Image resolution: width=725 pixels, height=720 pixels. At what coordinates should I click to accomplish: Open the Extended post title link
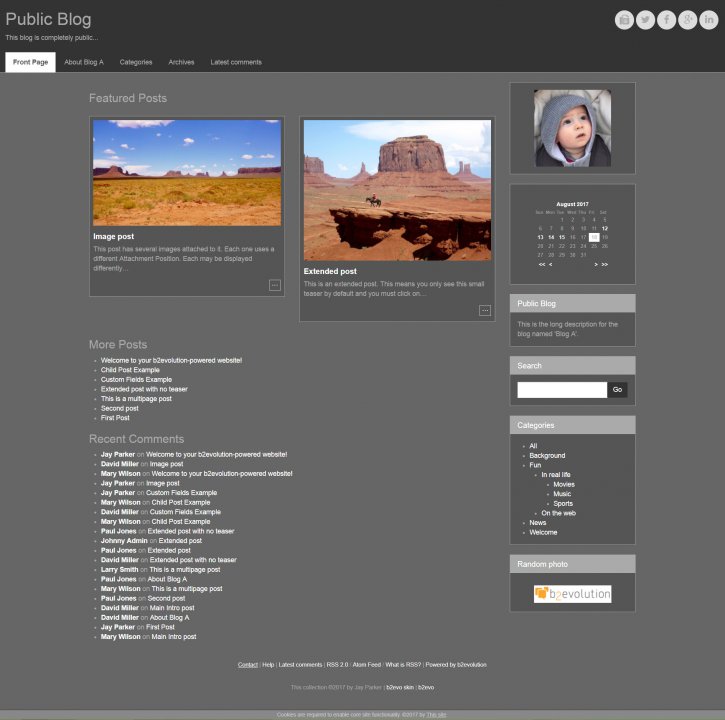tap(330, 271)
